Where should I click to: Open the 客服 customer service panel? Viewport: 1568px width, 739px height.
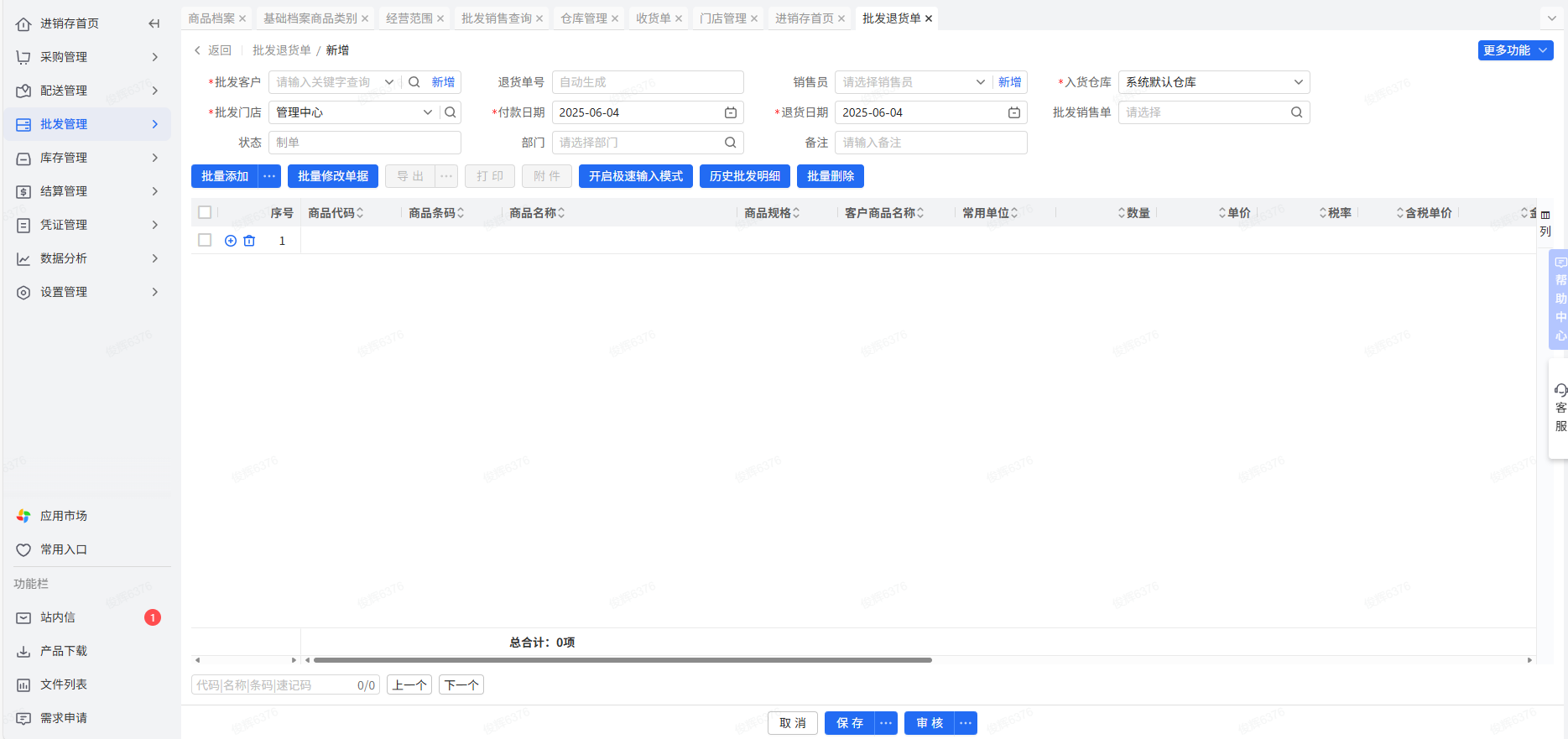click(1560, 409)
